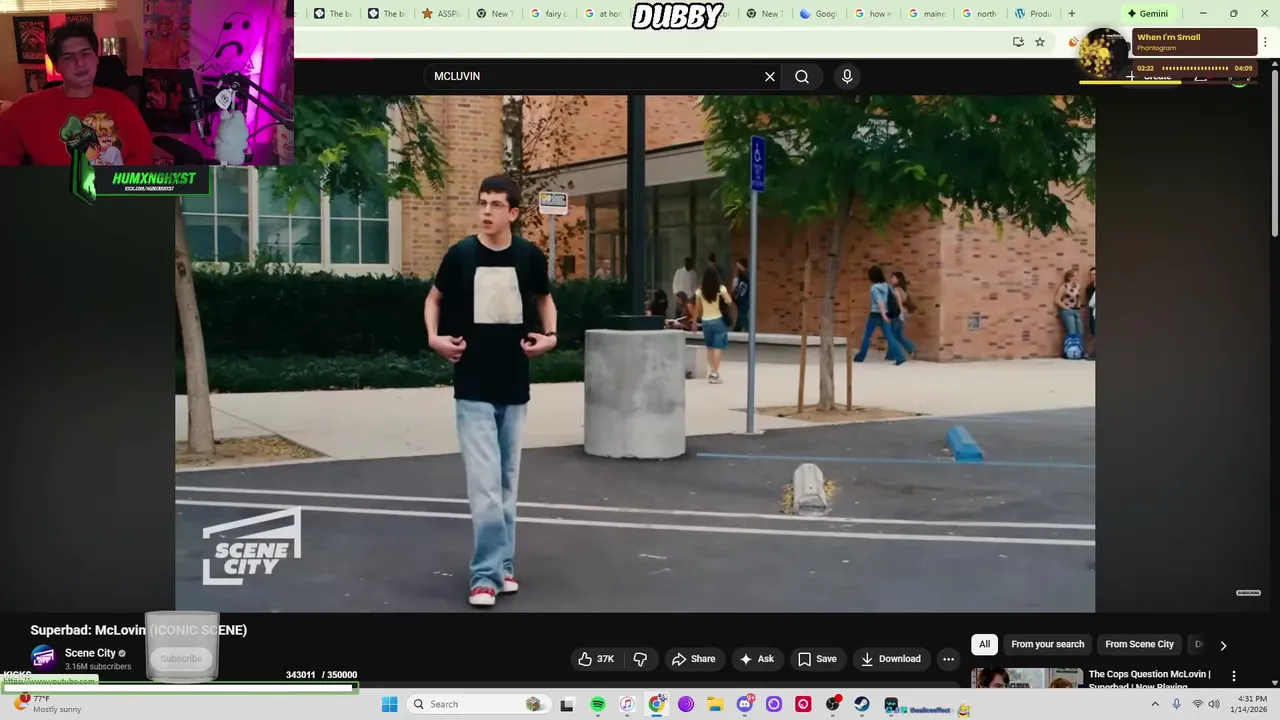This screenshot has width=1280, height=720.
Task: Open the three-dot more actions menu
Action: click(x=948, y=659)
